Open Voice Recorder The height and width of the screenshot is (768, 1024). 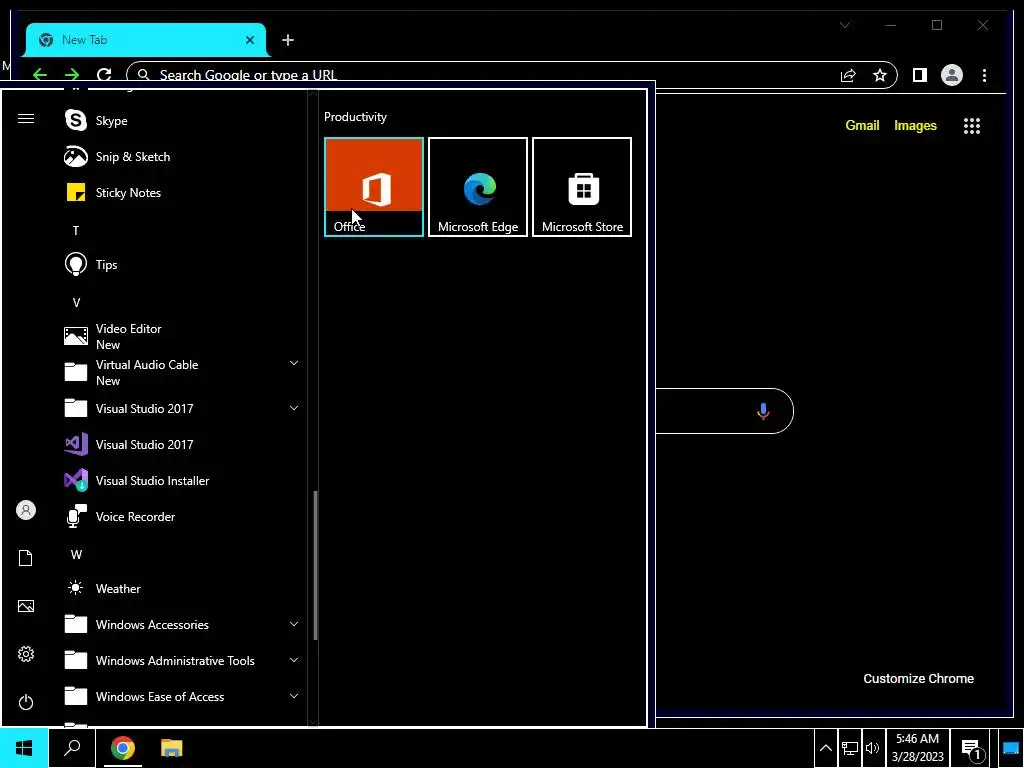(182, 517)
